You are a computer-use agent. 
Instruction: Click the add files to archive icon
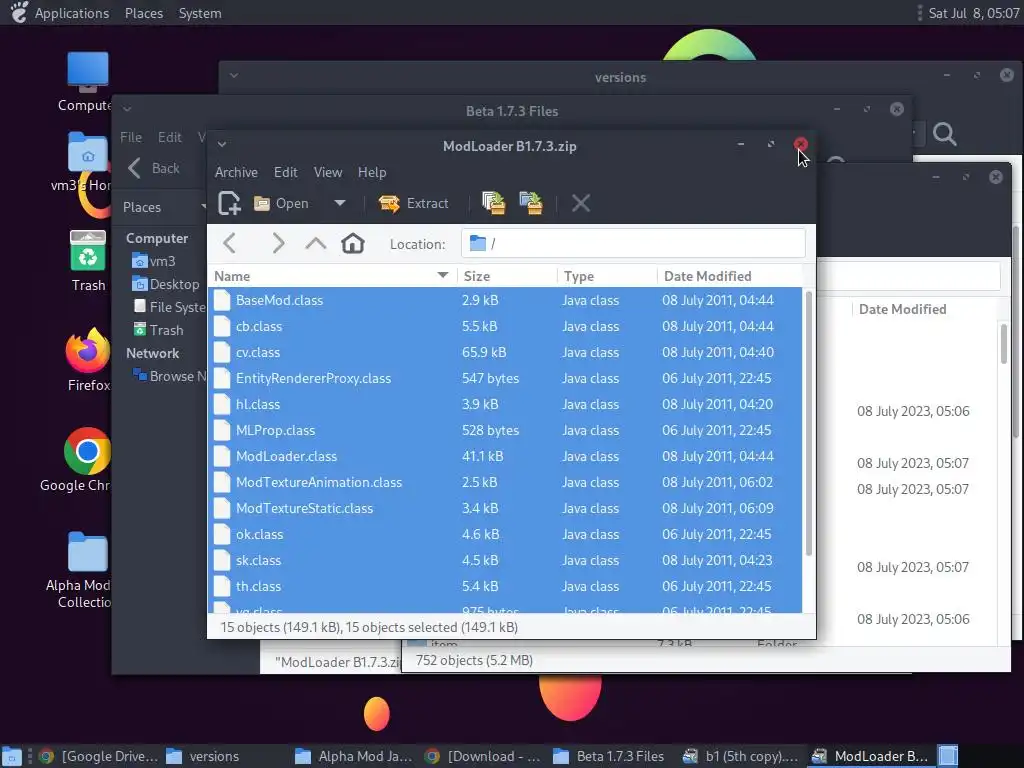(494, 203)
